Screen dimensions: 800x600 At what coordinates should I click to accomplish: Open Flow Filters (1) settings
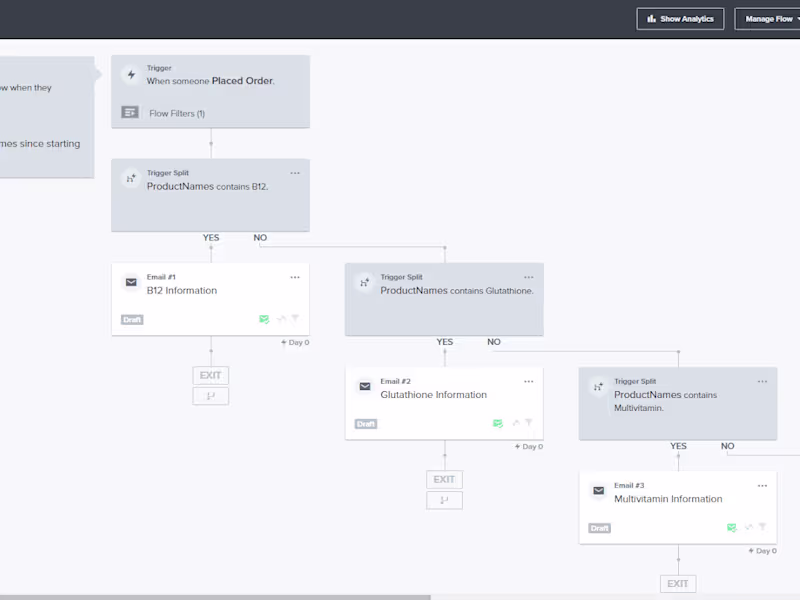click(x=177, y=113)
